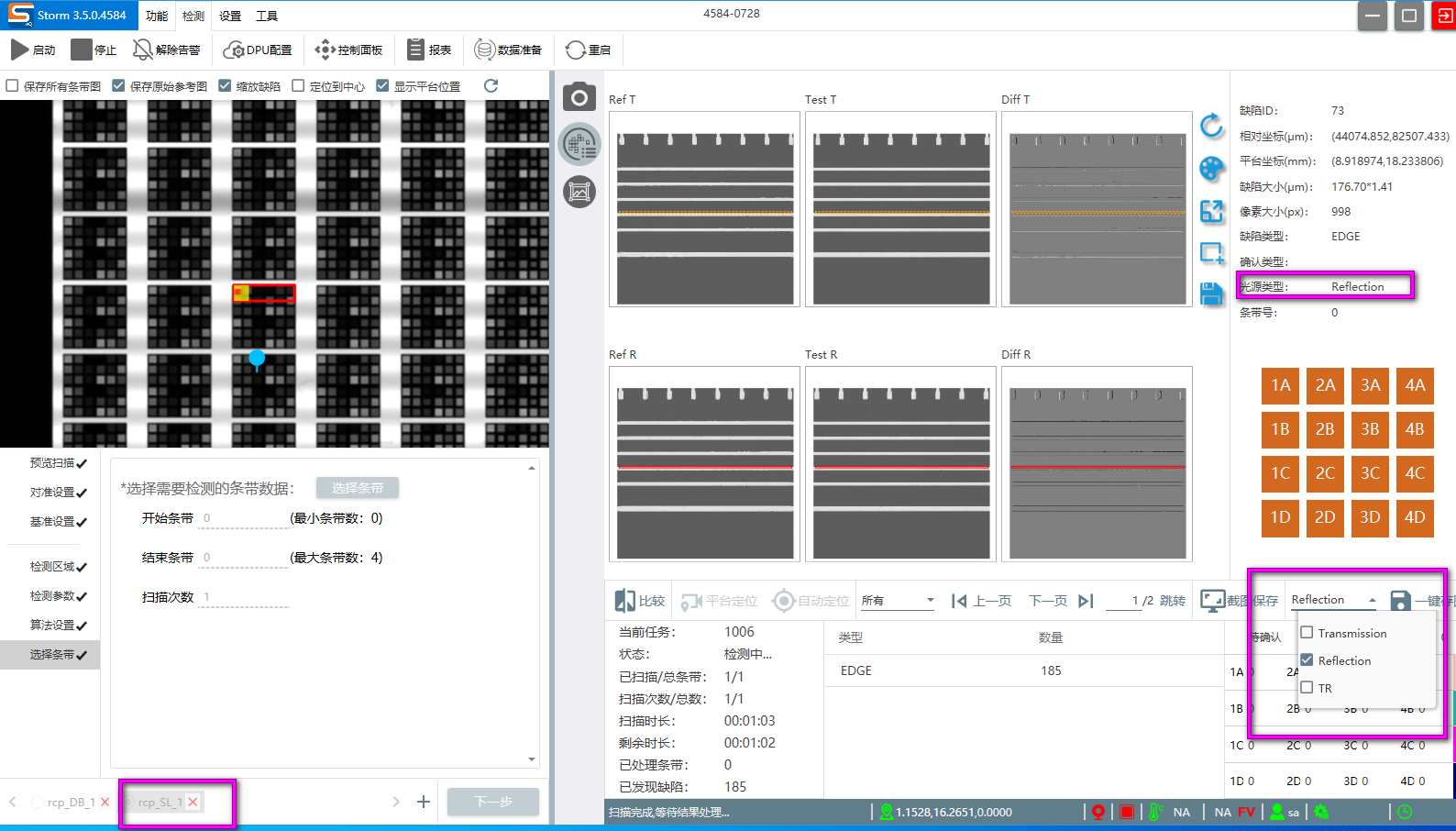Click the 选择条带 button
The width and height of the screenshot is (1456, 831).
[358, 488]
